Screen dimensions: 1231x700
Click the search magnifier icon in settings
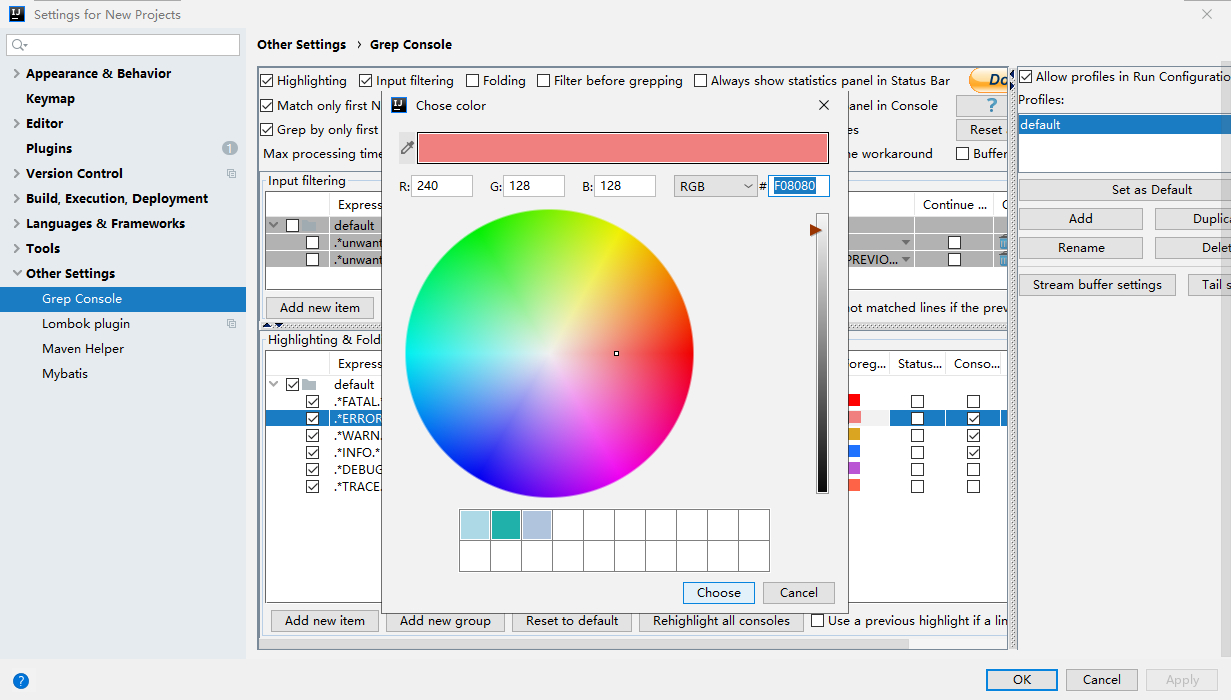coord(19,45)
